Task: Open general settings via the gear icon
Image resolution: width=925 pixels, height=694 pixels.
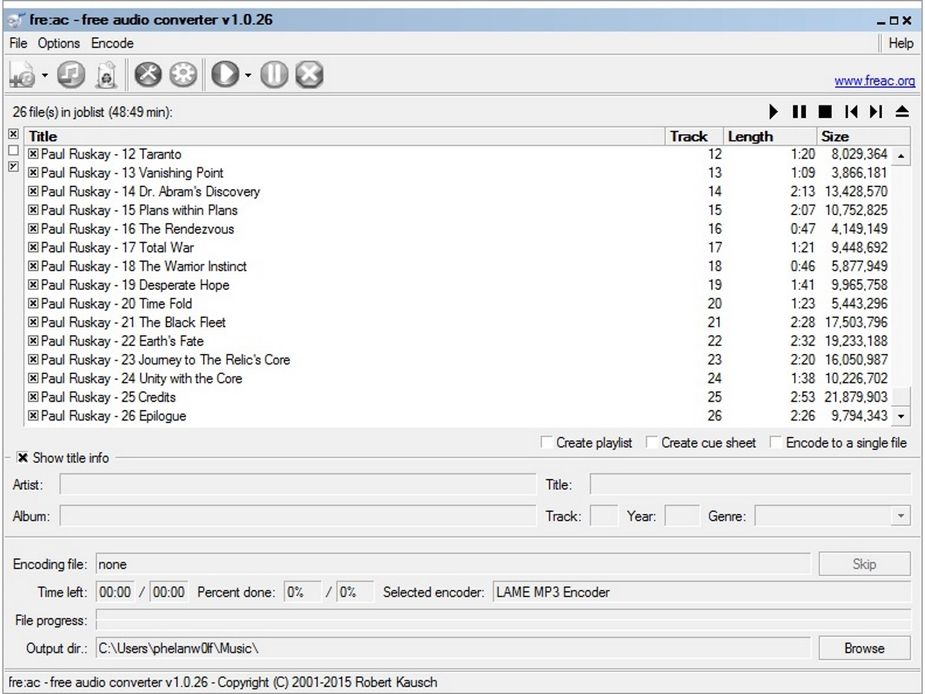Action: pyautogui.click(x=183, y=74)
